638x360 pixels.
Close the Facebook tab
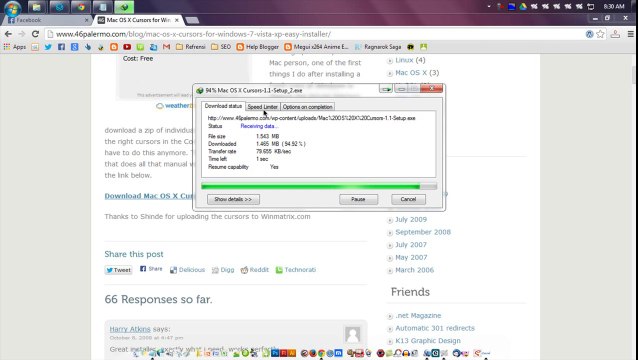point(86,20)
